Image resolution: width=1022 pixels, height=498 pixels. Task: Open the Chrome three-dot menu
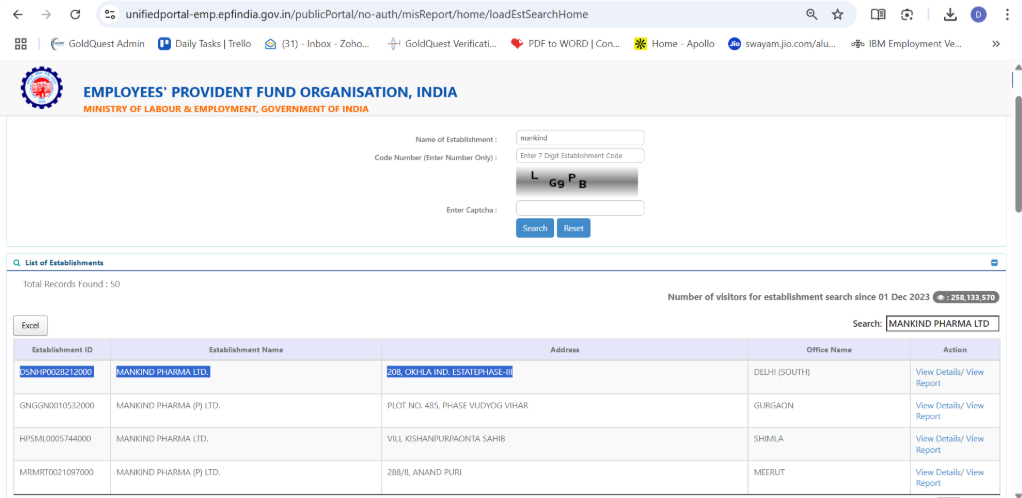1006,15
